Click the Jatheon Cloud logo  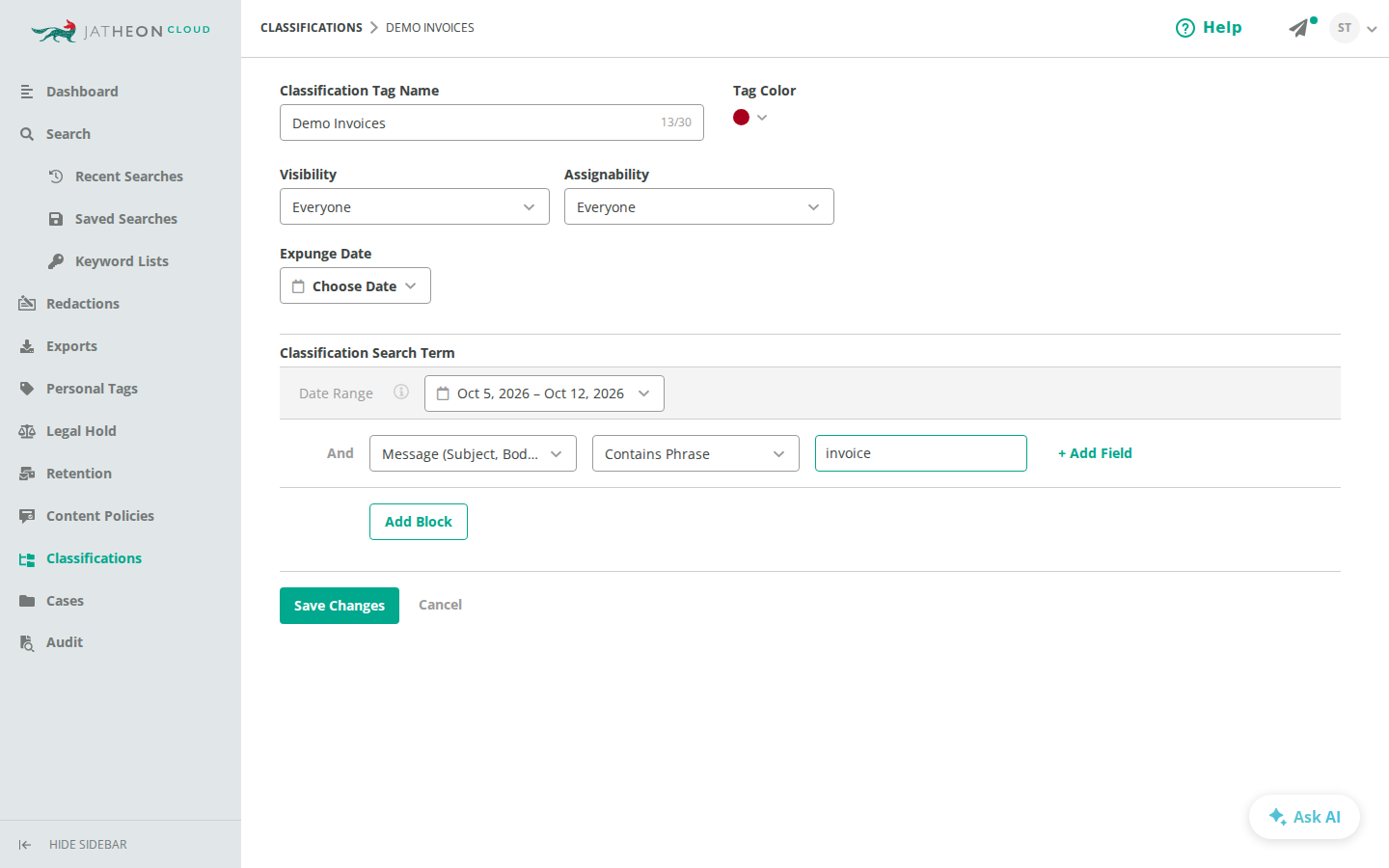point(121,31)
